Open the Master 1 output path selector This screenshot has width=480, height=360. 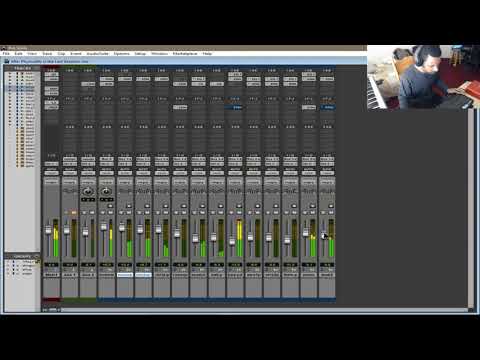coord(51,164)
